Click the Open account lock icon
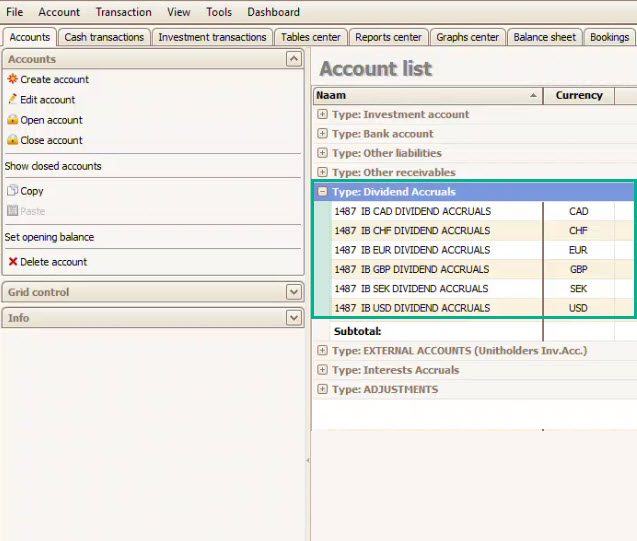Image resolution: width=637 pixels, height=541 pixels. coord(12,120)
